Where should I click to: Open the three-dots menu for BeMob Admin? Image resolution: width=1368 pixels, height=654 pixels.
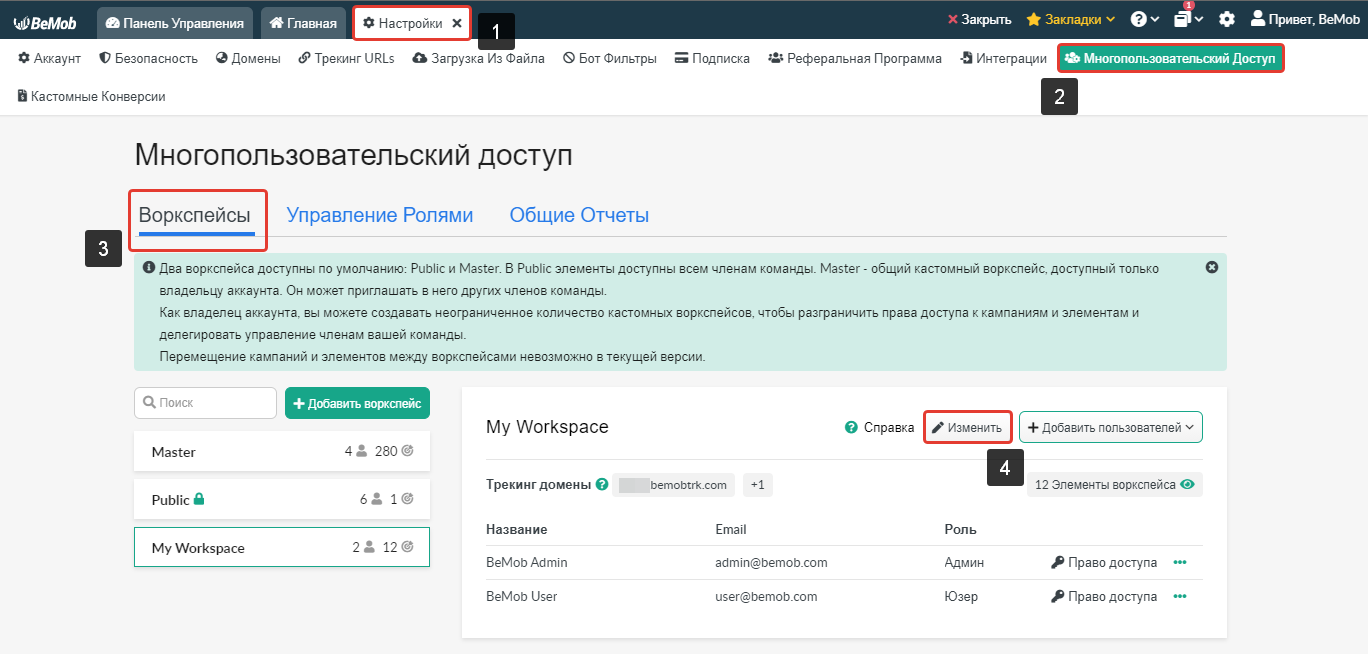click(x=1180, y=563)
